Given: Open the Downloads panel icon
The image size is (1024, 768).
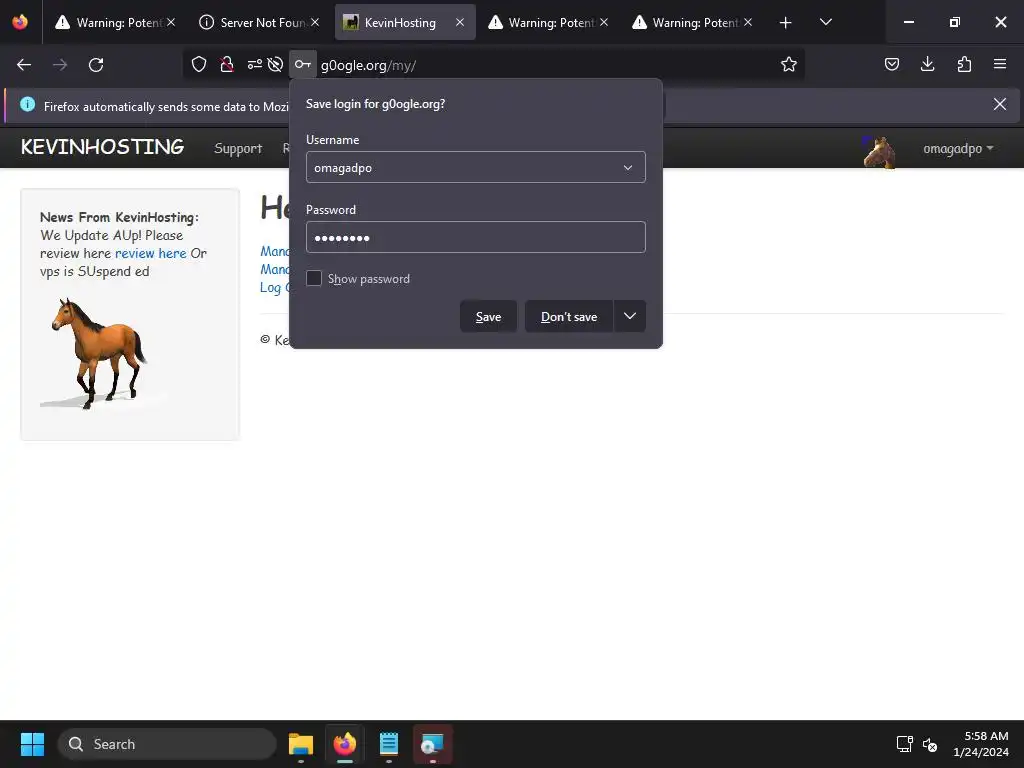Looking at the screenshot, I should pyautogui.click(x=928, y=64).
